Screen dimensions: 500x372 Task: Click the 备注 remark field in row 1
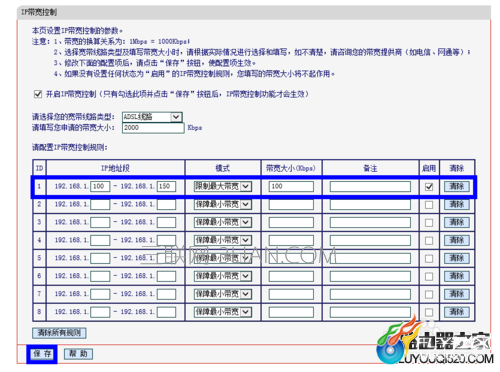pyautogui.click(x=370, y=186)
